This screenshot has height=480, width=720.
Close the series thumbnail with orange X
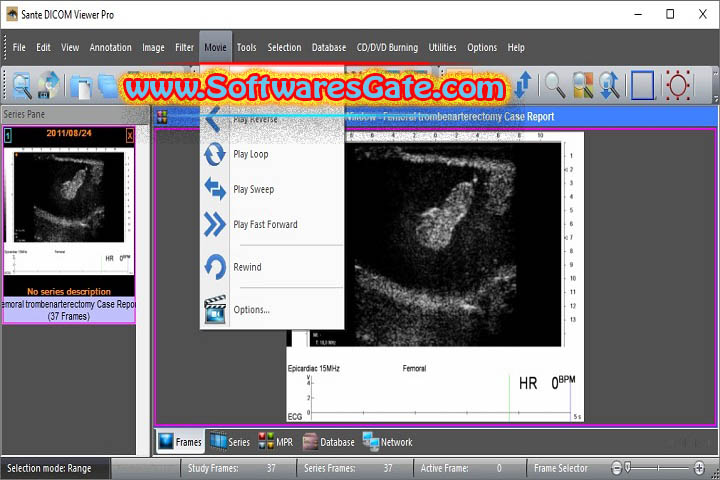tap(130, 135)
